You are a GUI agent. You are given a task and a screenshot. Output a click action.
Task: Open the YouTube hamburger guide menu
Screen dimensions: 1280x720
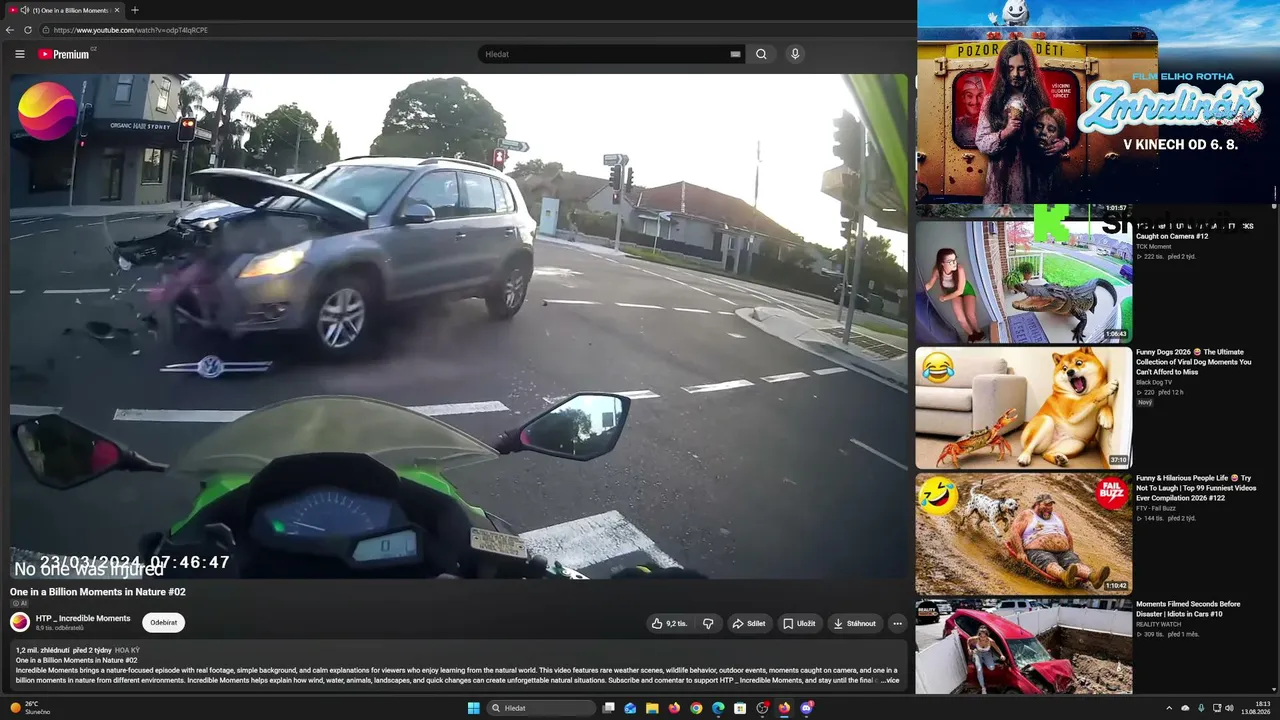pos(19,54)
